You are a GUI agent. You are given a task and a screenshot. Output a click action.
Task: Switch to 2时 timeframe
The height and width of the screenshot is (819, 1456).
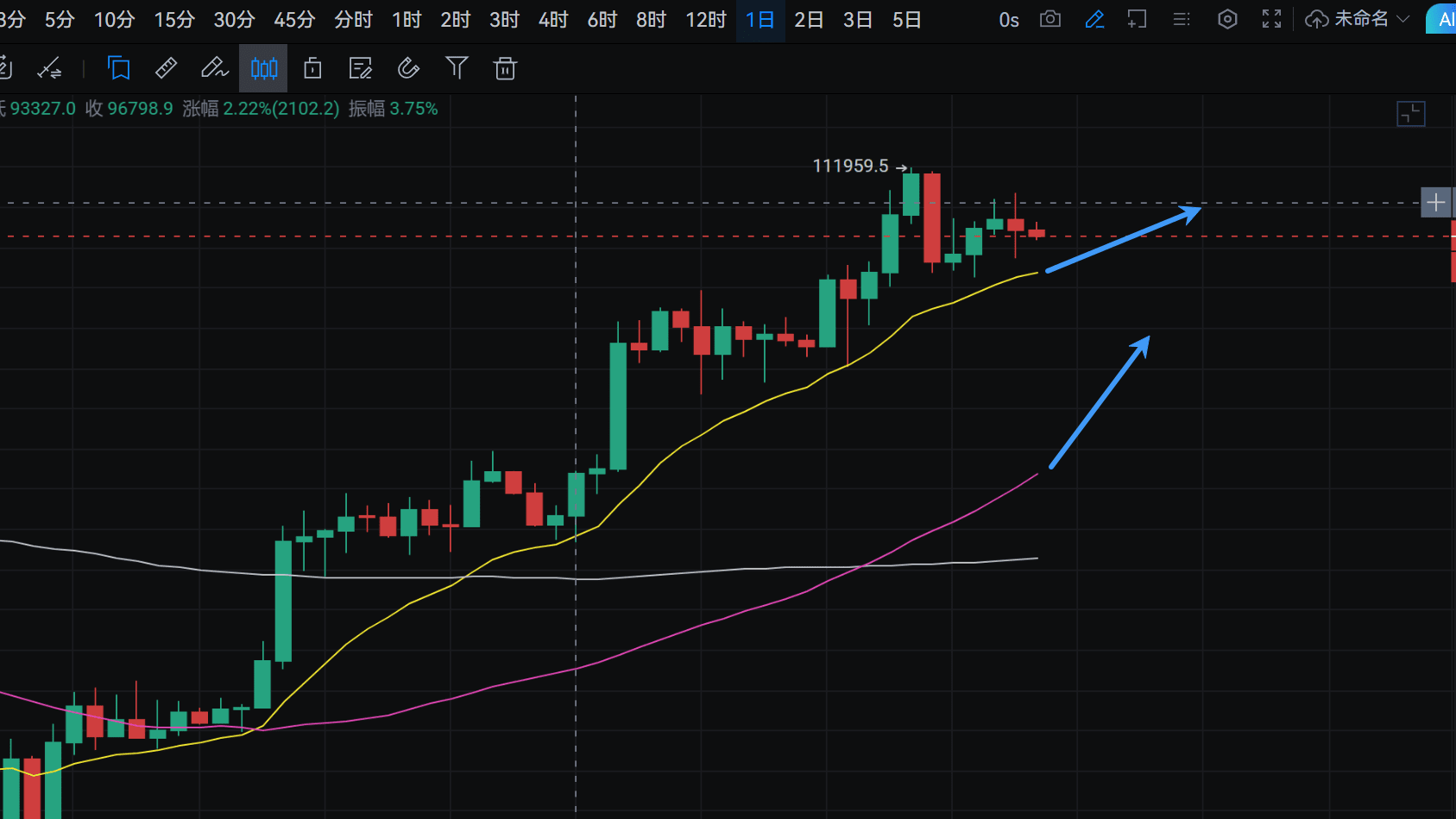pyautogui.click(x=456, y=20)
